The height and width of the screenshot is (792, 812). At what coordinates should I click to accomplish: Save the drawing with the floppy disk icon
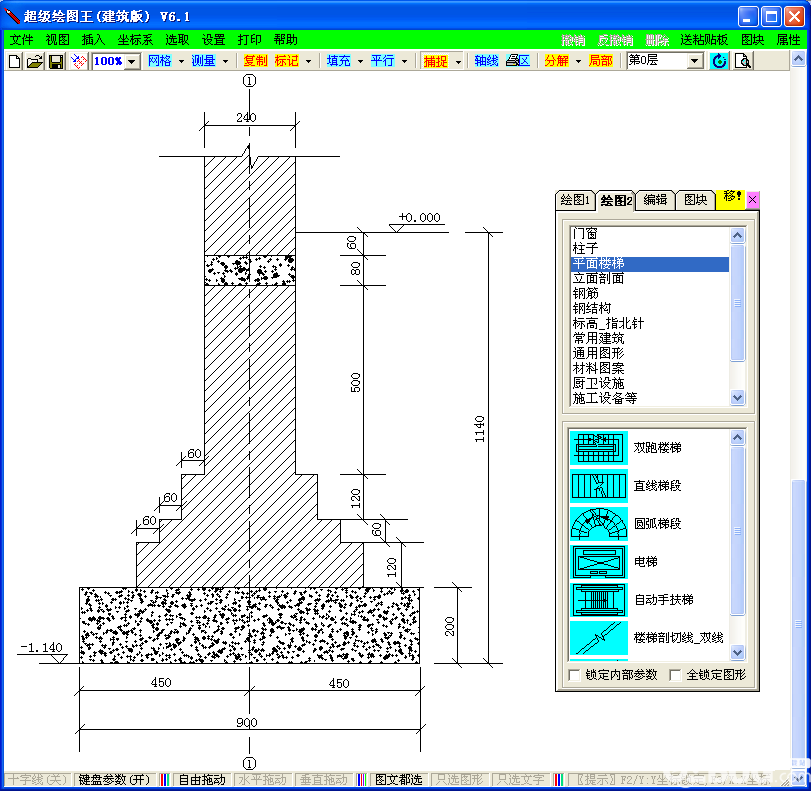(55, 61)
